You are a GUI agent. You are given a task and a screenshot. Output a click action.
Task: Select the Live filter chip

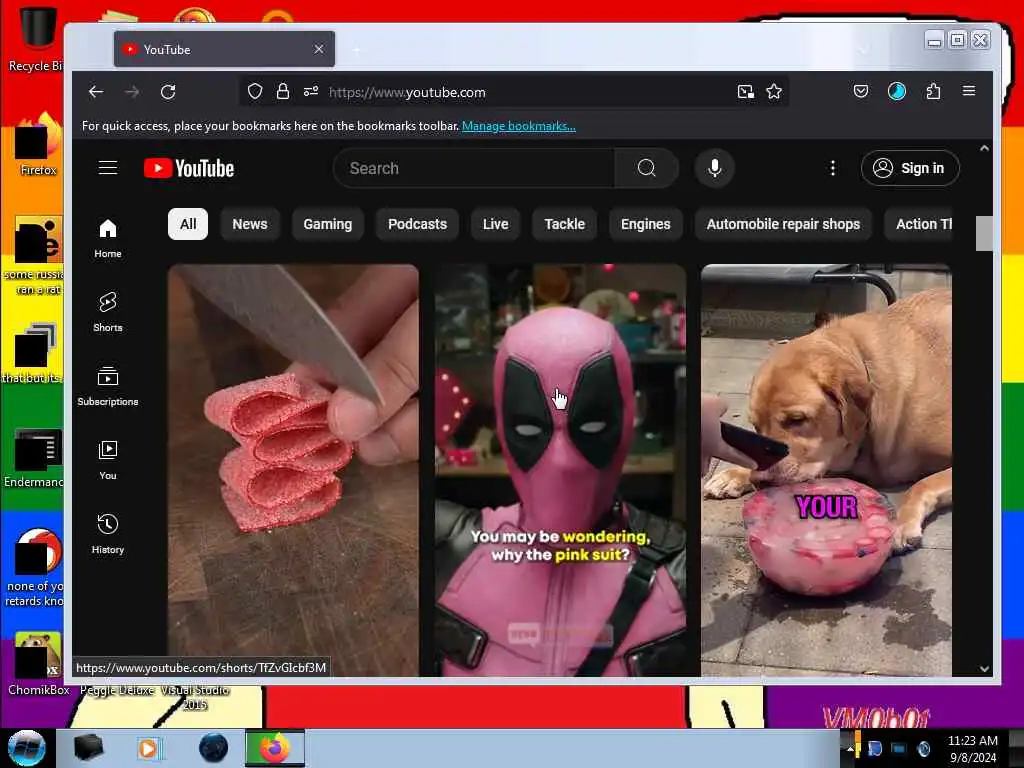click(x=496, y=224)
